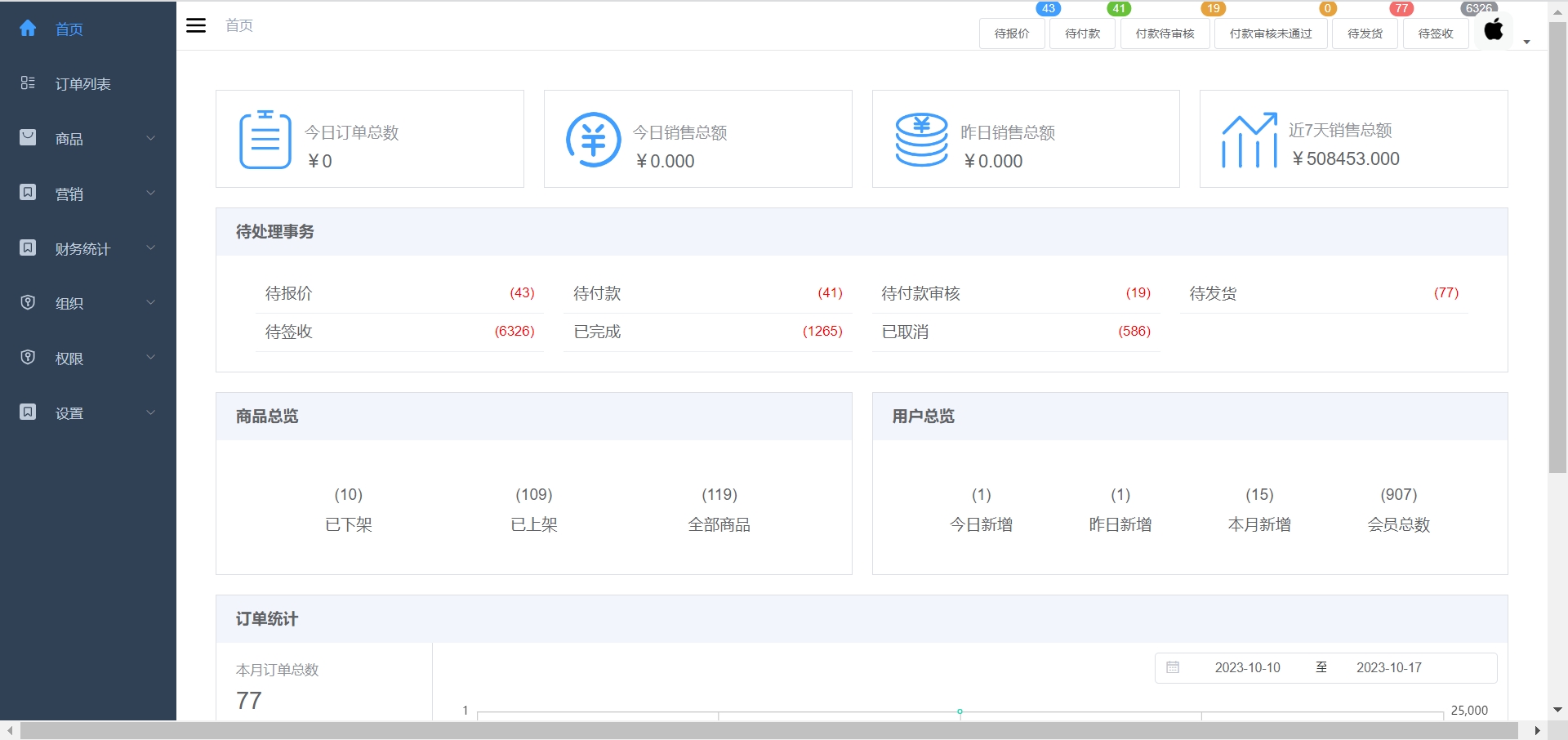Click the 昨日新增 (1) user count

[x=1120, y=510]
